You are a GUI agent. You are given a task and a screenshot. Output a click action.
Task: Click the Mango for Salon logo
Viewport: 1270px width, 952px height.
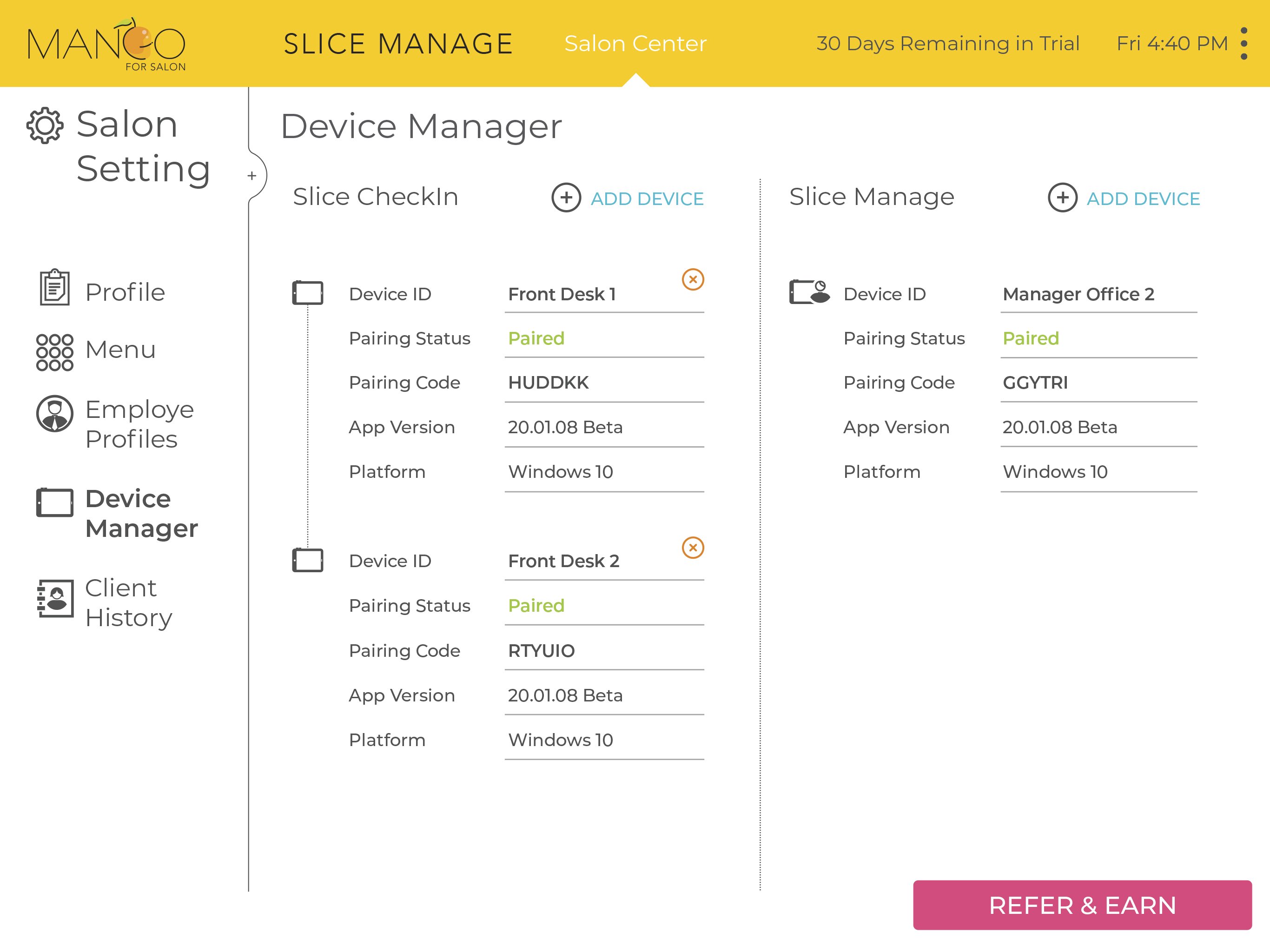tap(107, 45)
